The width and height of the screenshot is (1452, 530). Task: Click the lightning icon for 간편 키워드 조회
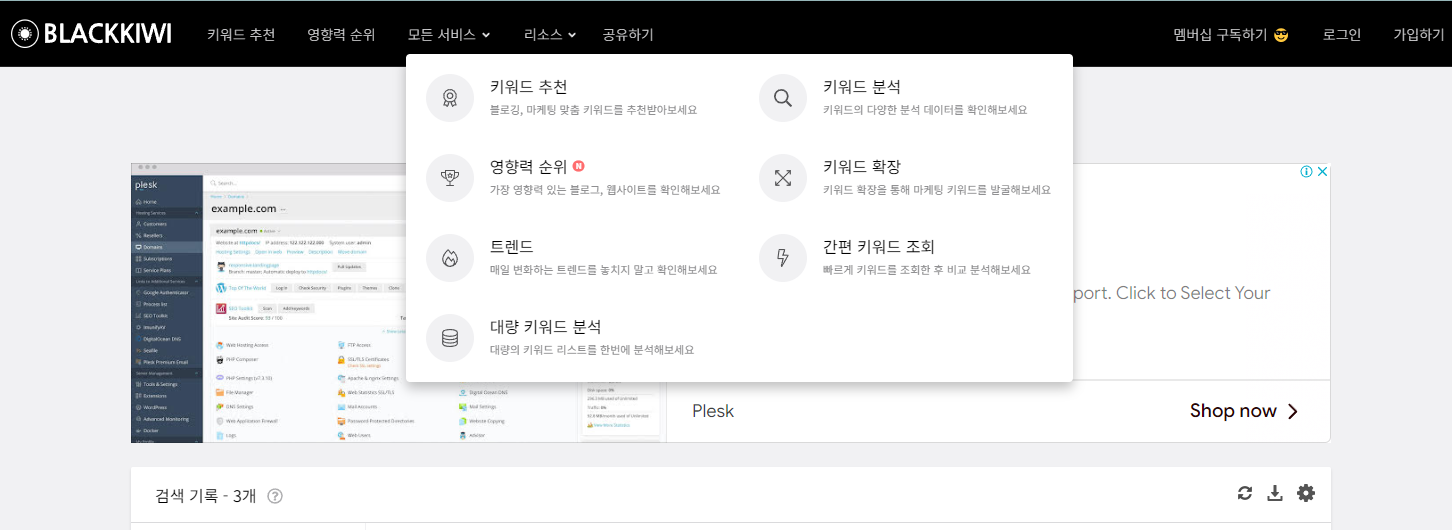click(x=783, y=258)
